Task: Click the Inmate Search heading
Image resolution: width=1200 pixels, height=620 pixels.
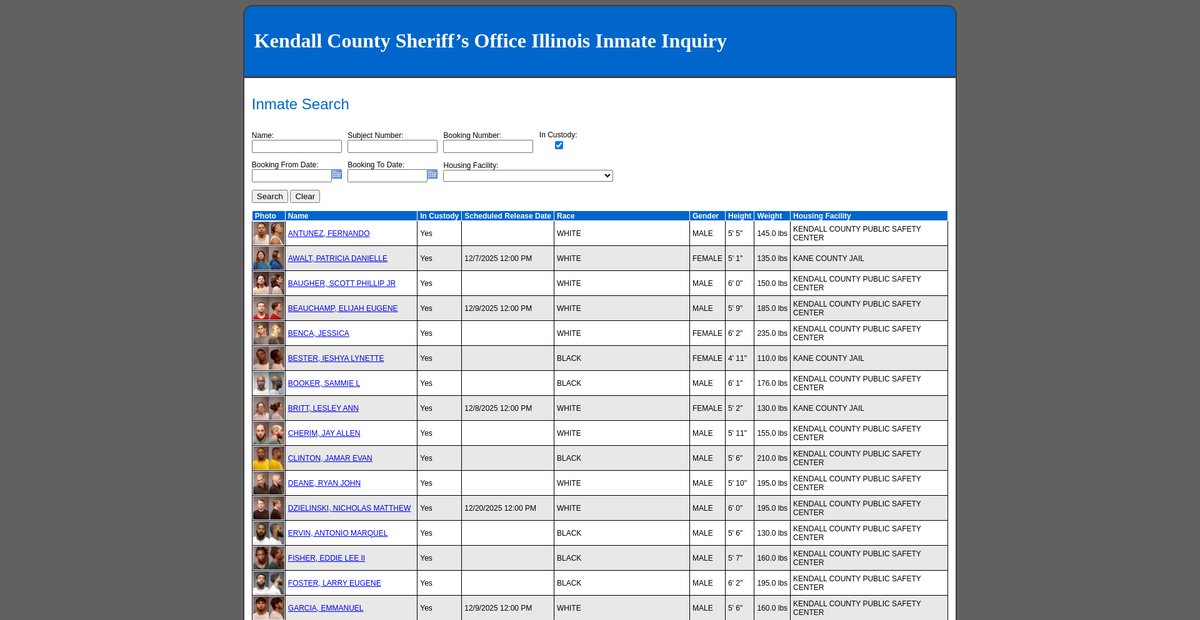Action: (300, 104)
